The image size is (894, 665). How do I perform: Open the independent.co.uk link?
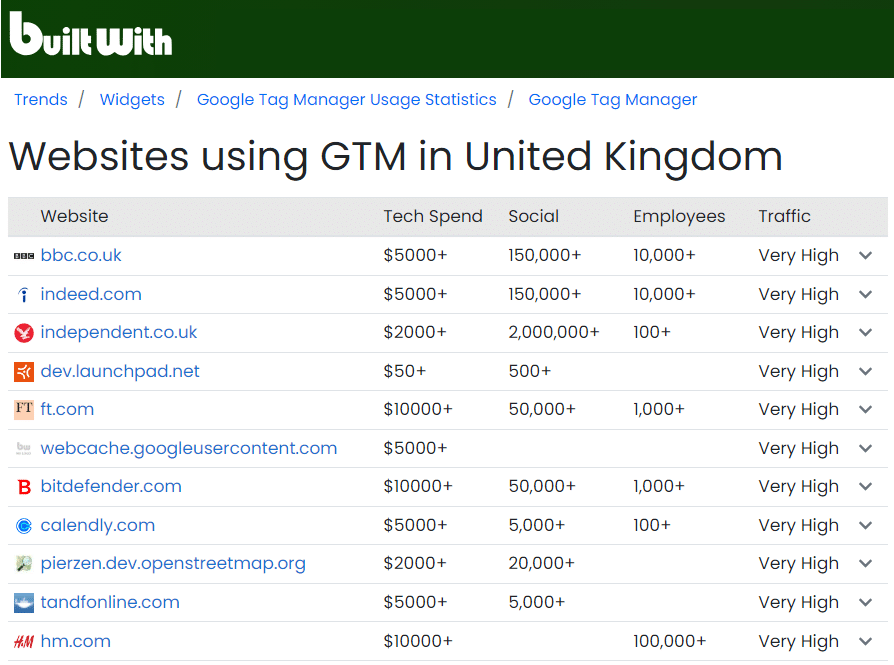(119, 332)
